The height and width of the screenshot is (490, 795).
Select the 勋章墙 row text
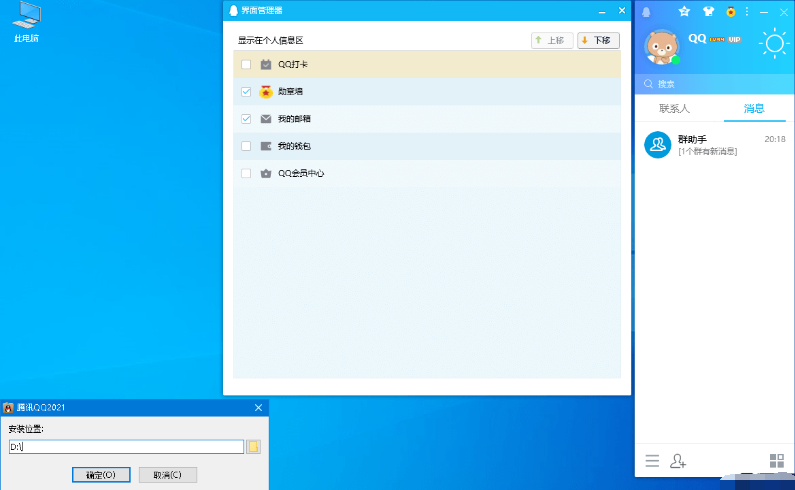[290, 91]
